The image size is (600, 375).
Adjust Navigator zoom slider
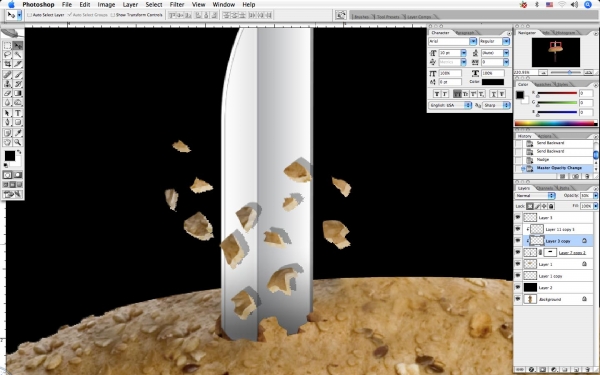point(569,72)
